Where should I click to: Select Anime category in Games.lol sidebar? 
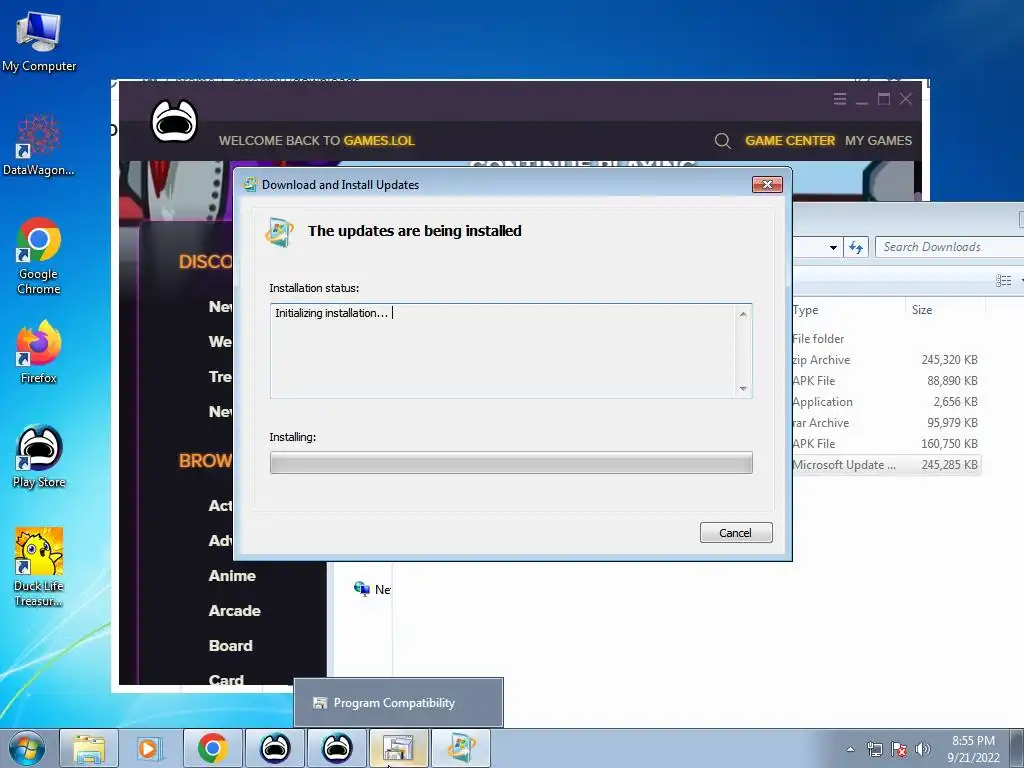[x=232, y=576]
